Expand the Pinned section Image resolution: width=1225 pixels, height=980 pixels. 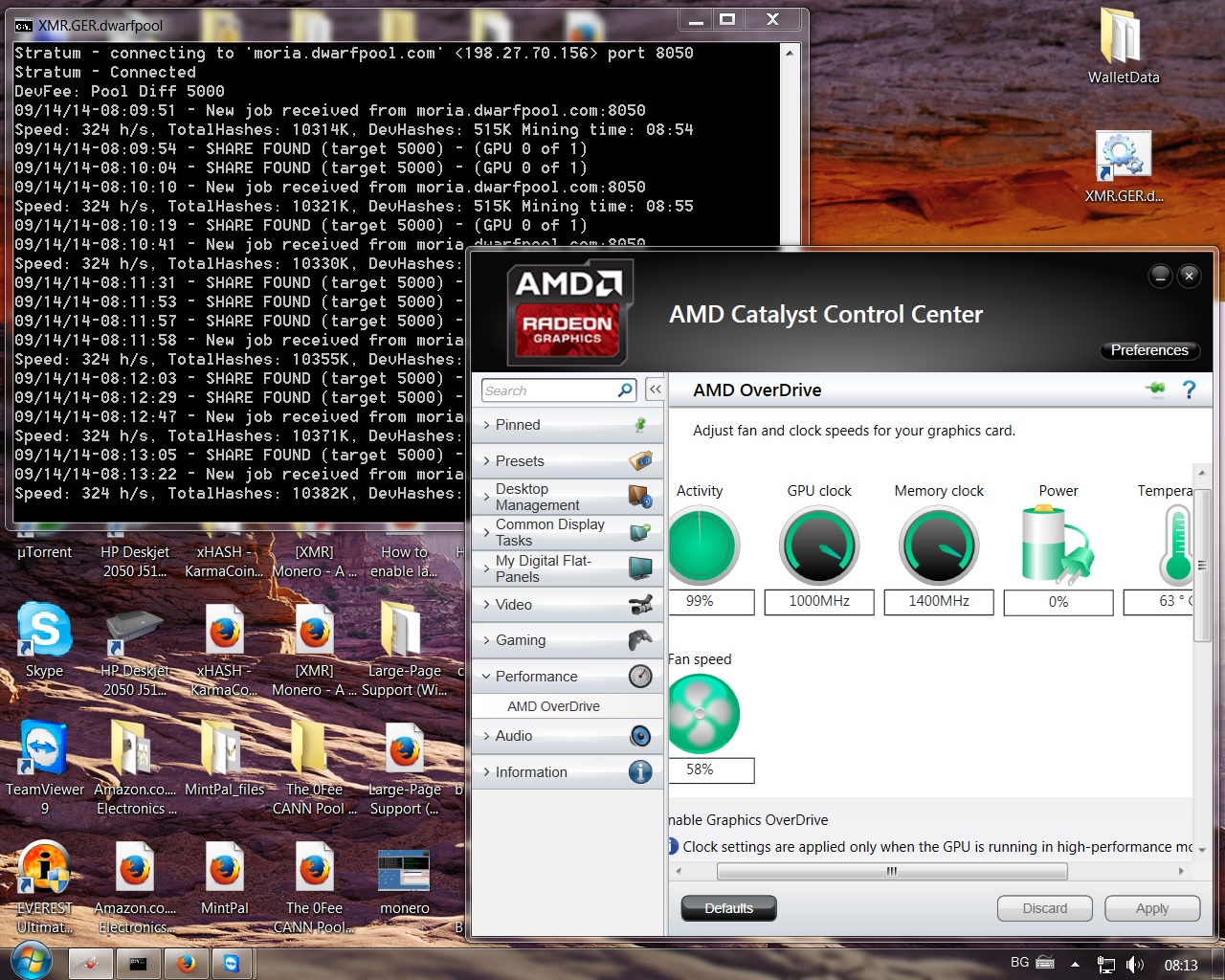click(x=568, y=425)
